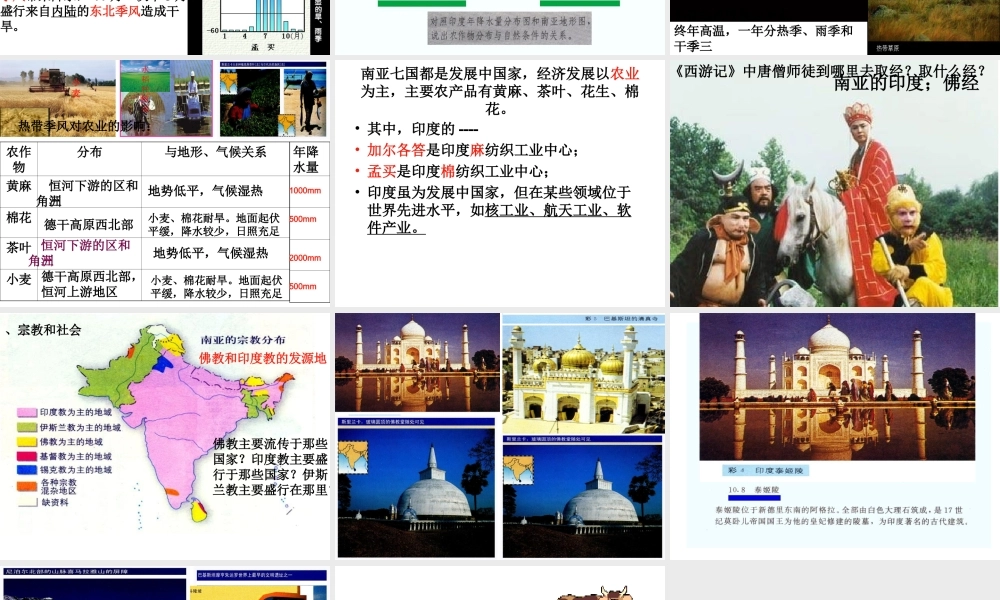Click red swatch for 基督教为主的地域
The width and height of the screenshot is (1000, 600).
pos(26,456)
